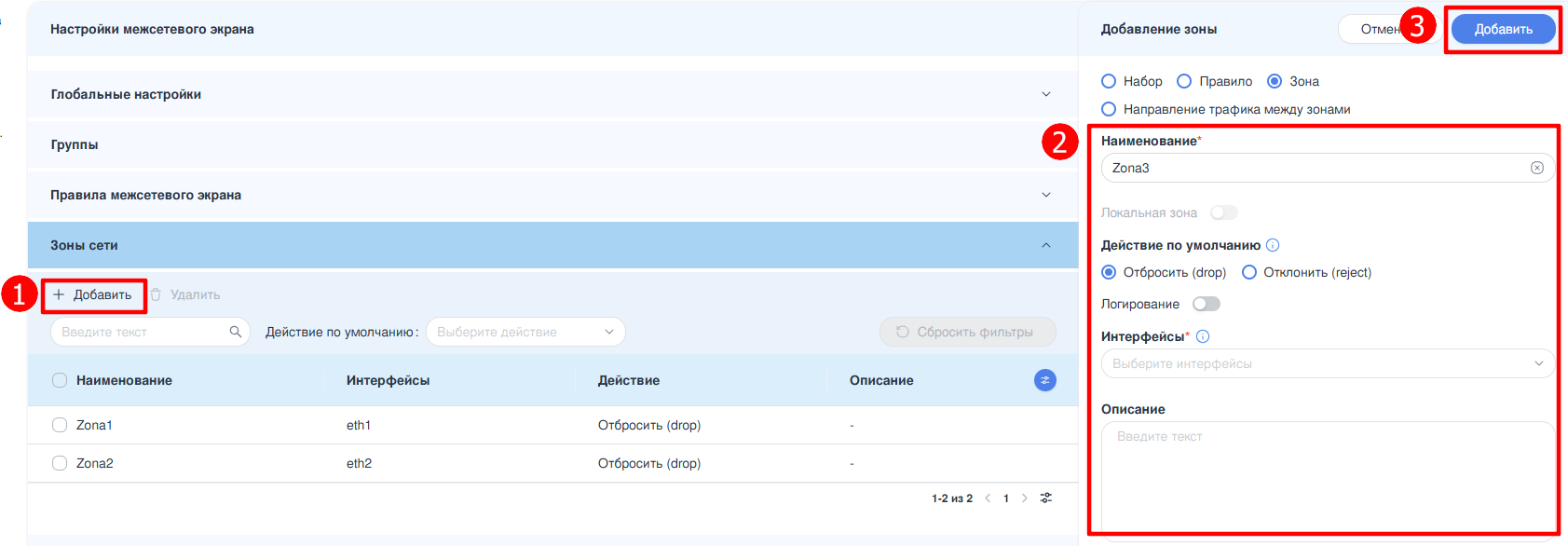Viewport: 1568px width, 546px height.
Task: Click into the Описание text area
Action: [1327, 475]
